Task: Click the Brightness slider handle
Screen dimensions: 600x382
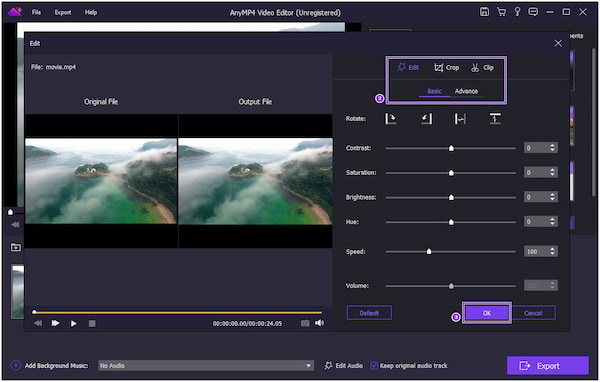Action: (x=451, y=198)
